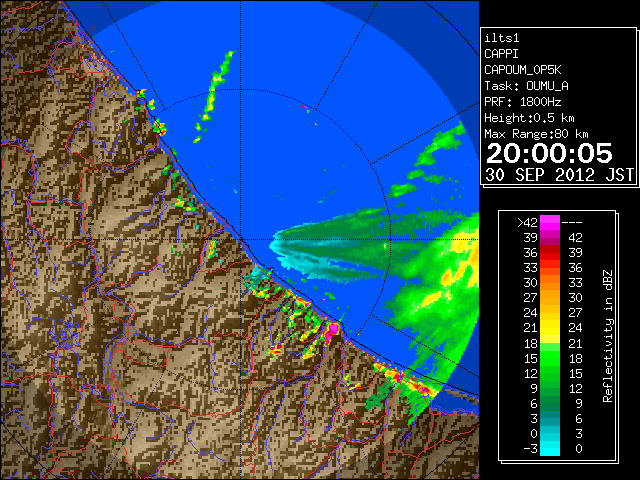Click the narrow yellow-green echo line offshore north
Viewport: 640px width, 480px height.
click(213, 96)
